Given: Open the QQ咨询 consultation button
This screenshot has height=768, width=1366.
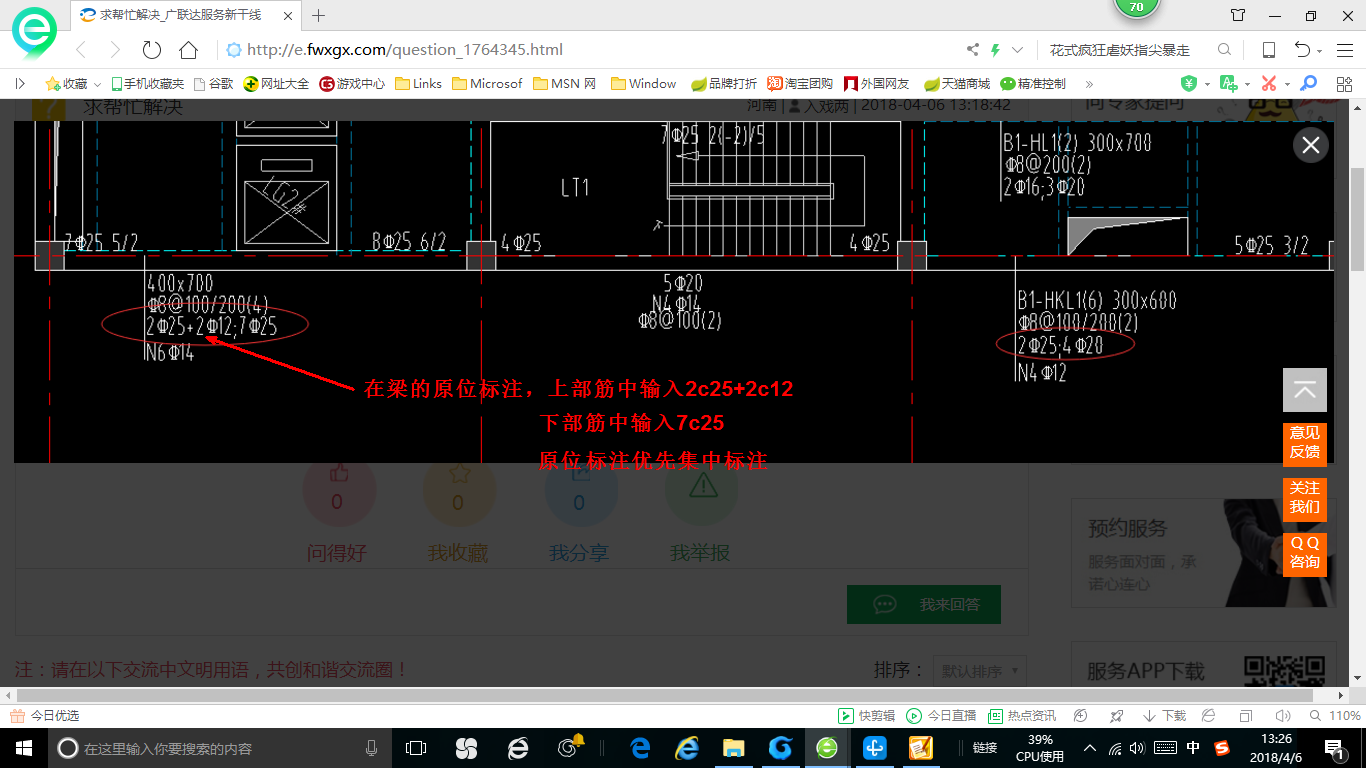Looking at the screenshot, I should pyautogui.click(x=1305, y=553).
